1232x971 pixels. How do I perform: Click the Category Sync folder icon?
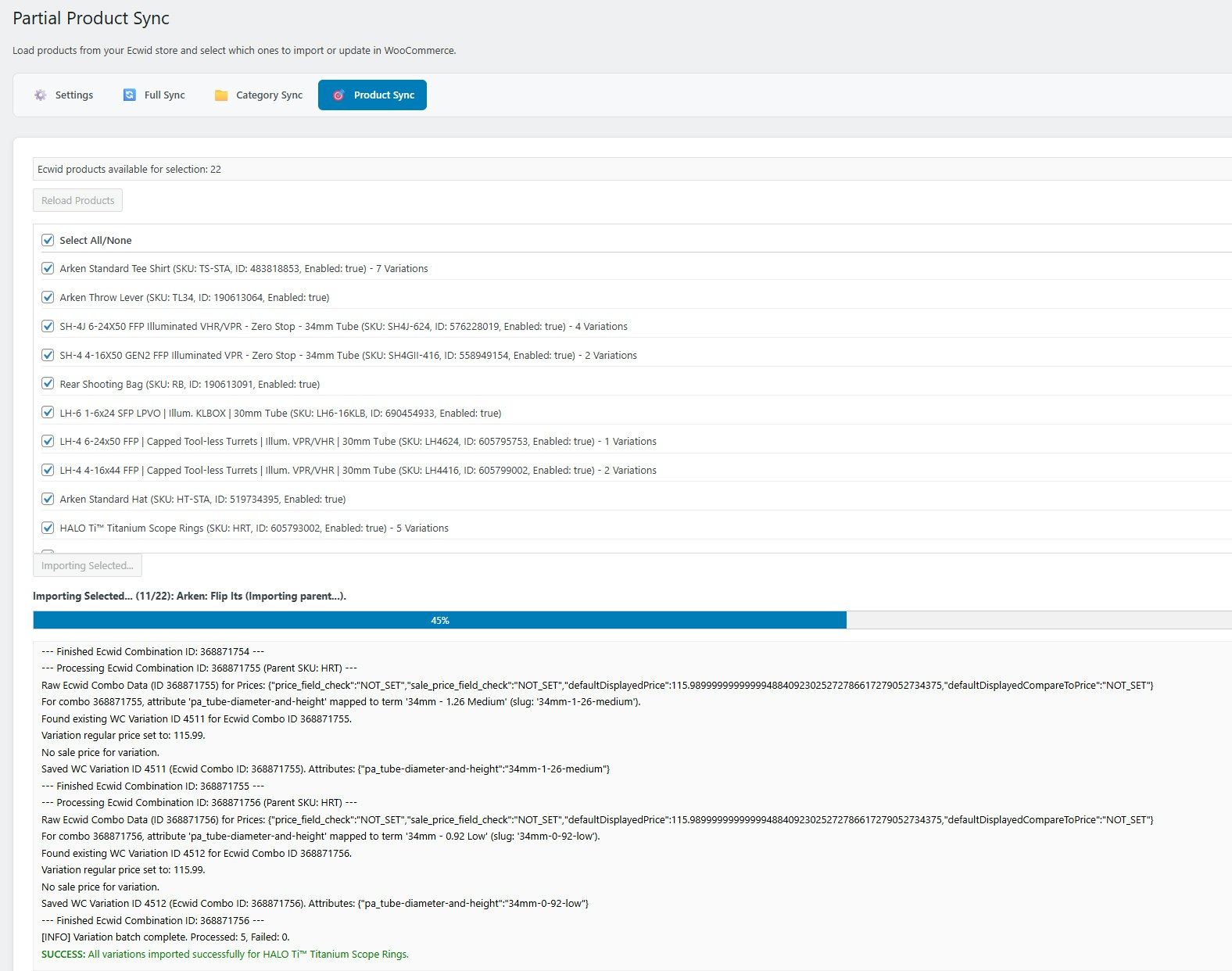(x=221, y=95)
